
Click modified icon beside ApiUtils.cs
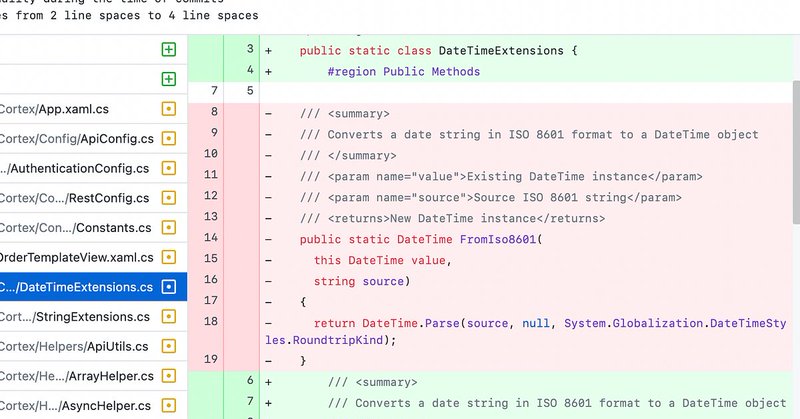(x=169, y=346)
